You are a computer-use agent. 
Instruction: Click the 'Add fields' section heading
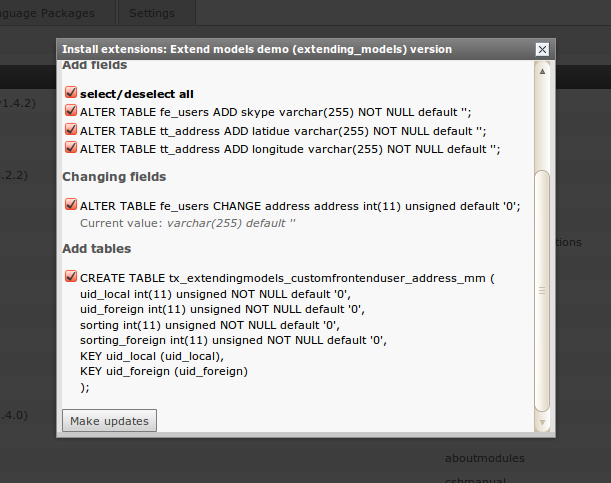pos(95,65)
